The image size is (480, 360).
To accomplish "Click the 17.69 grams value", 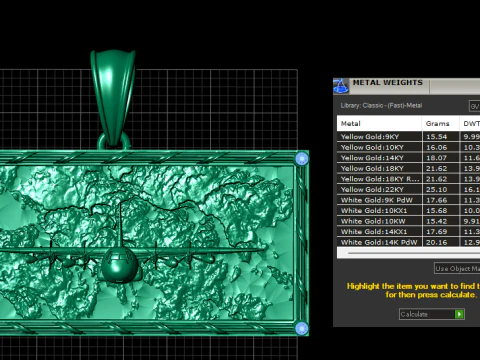I will (436, 232).
